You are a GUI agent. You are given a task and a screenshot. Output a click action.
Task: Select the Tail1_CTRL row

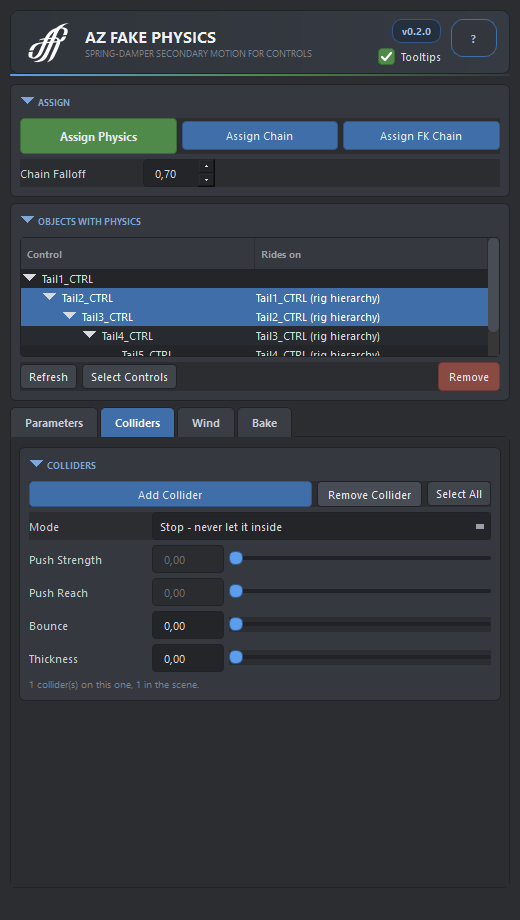point(254,279)
